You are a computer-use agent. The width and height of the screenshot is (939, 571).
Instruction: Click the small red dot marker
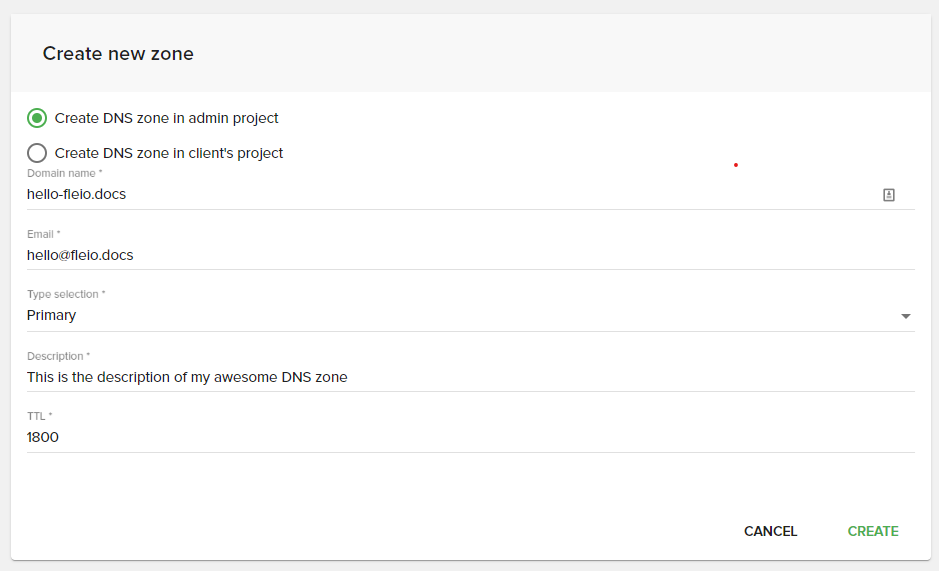736,165
